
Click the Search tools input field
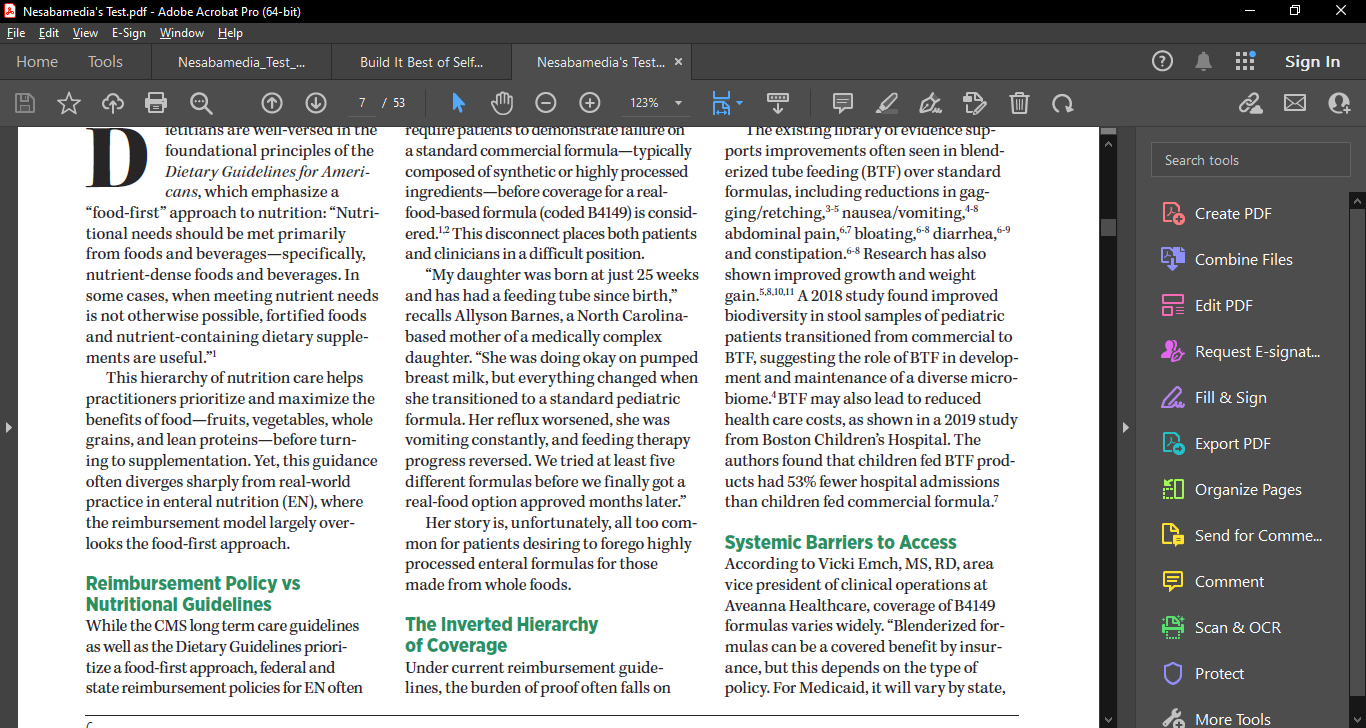pyautogui.click(x=1243, y=160)
